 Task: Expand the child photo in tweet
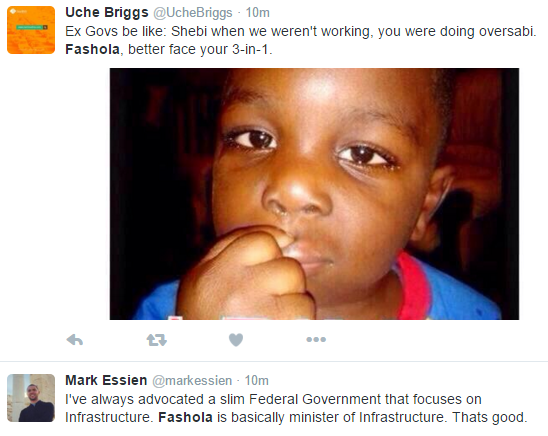314,194
